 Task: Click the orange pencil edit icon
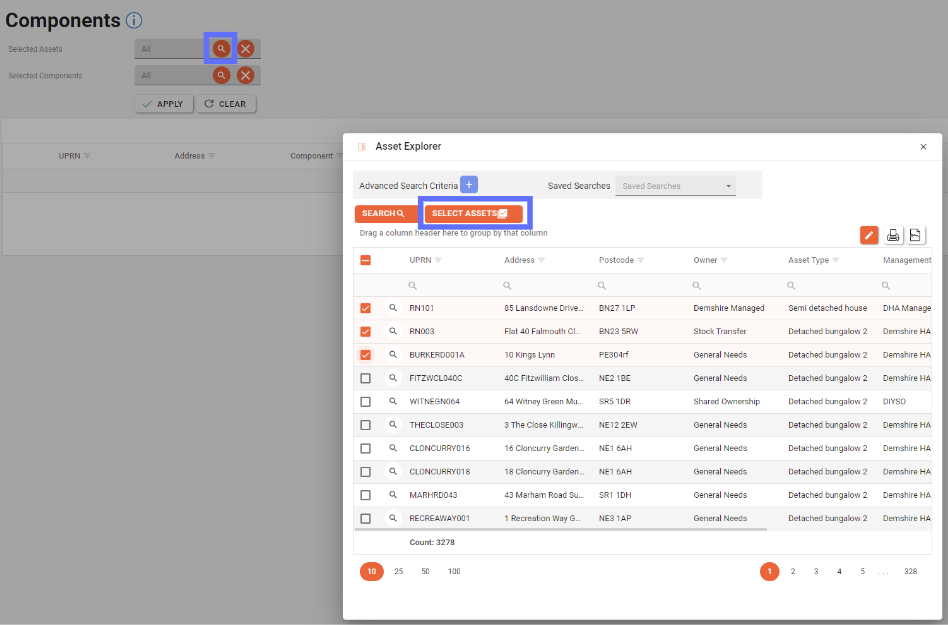tap(869, 235)
